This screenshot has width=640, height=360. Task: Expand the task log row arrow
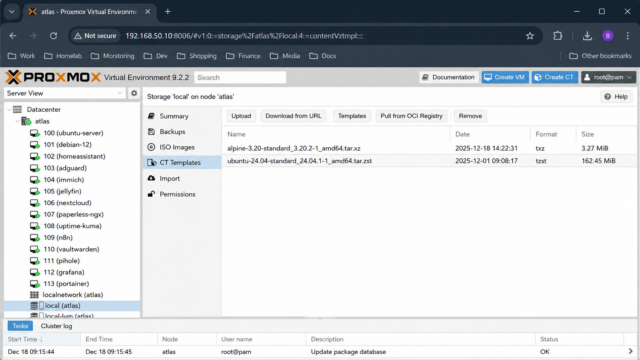coord(630,351)
